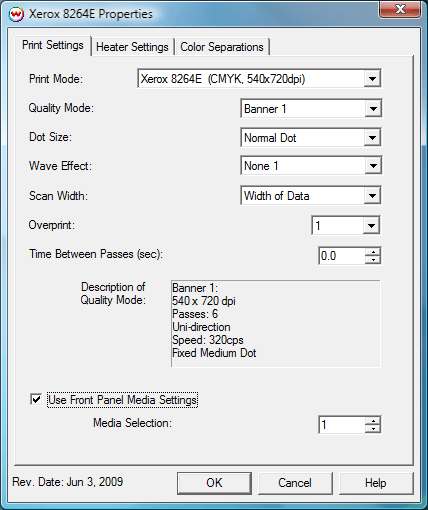
Task: Click the 'Passes: 6' description line
Action: [x=195, y=314]
